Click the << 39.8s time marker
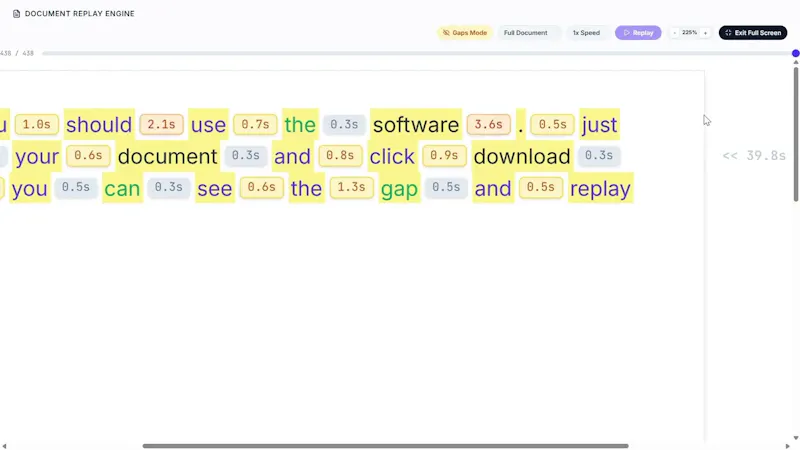800x450 pixels. click(x=754, y=156)
